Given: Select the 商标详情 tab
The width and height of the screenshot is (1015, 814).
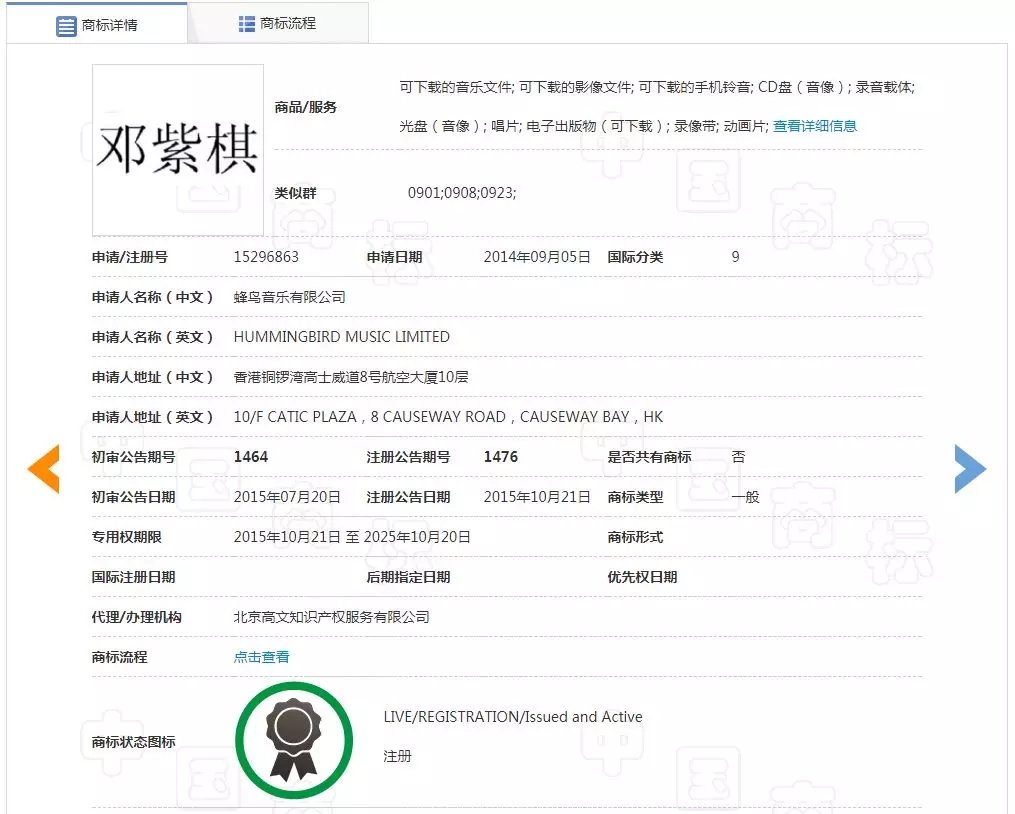Looking at the screenshot, I should [110, 26].
